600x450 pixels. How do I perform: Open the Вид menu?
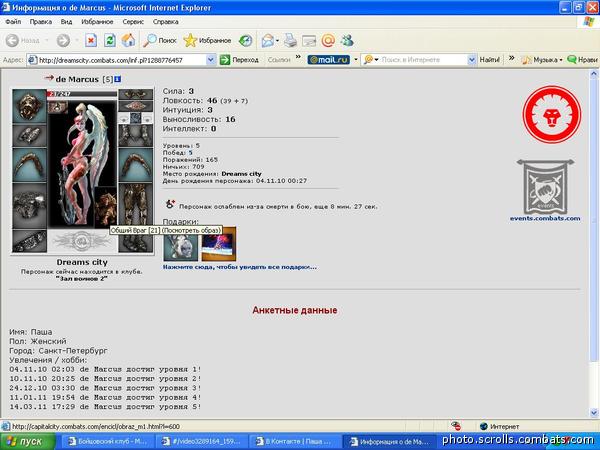point(66,22)
